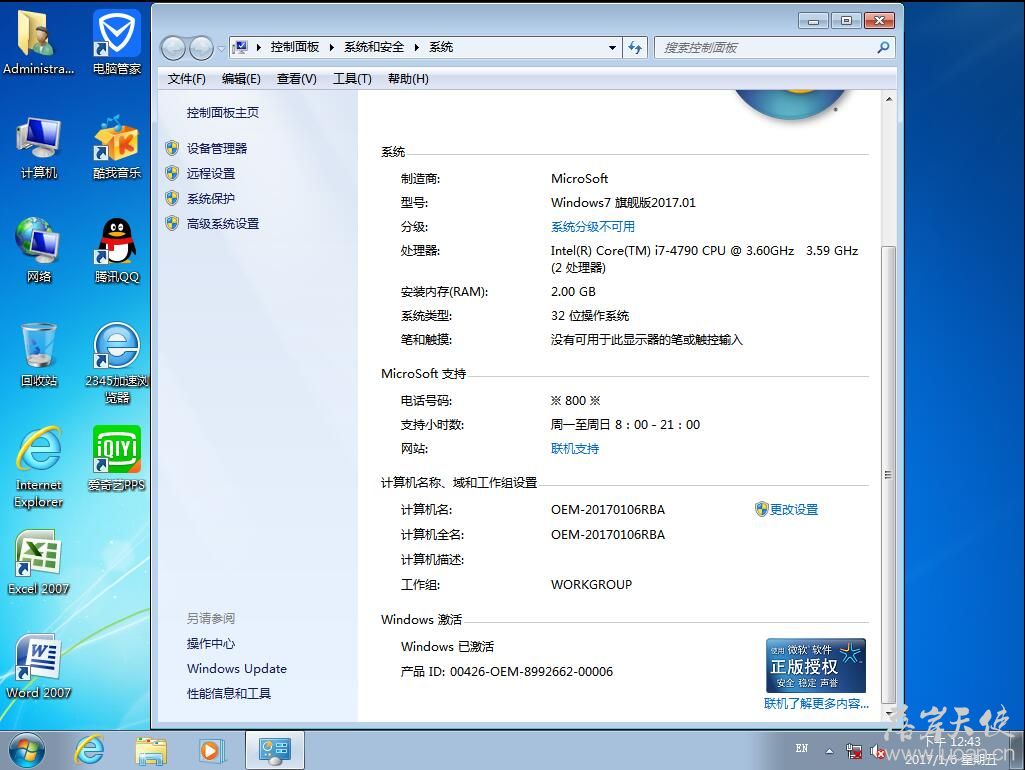Click the vertical scrollbar thumb
Screen dimensions: 1025x770
(888, 475)
